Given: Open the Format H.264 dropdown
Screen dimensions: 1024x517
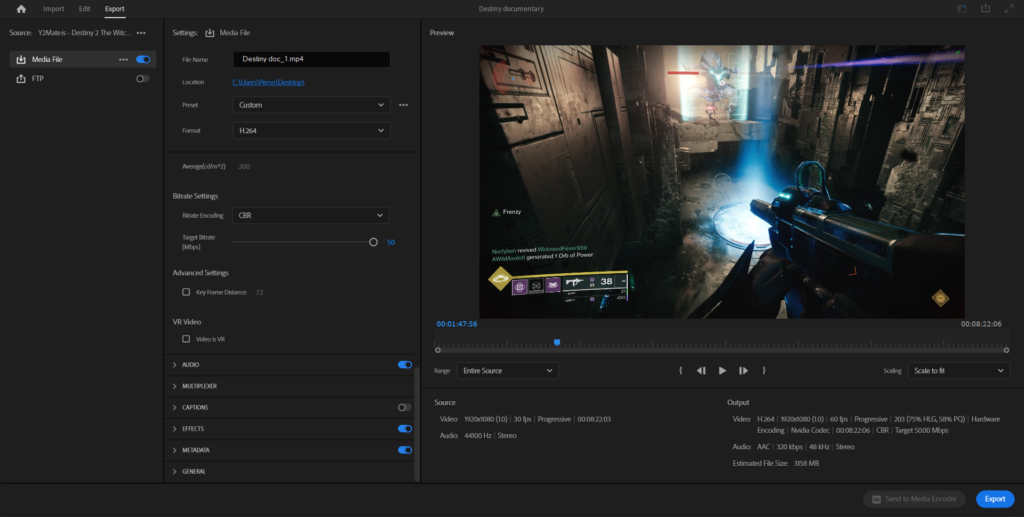Looking at the screenshot, I should (x=311, y=131).
